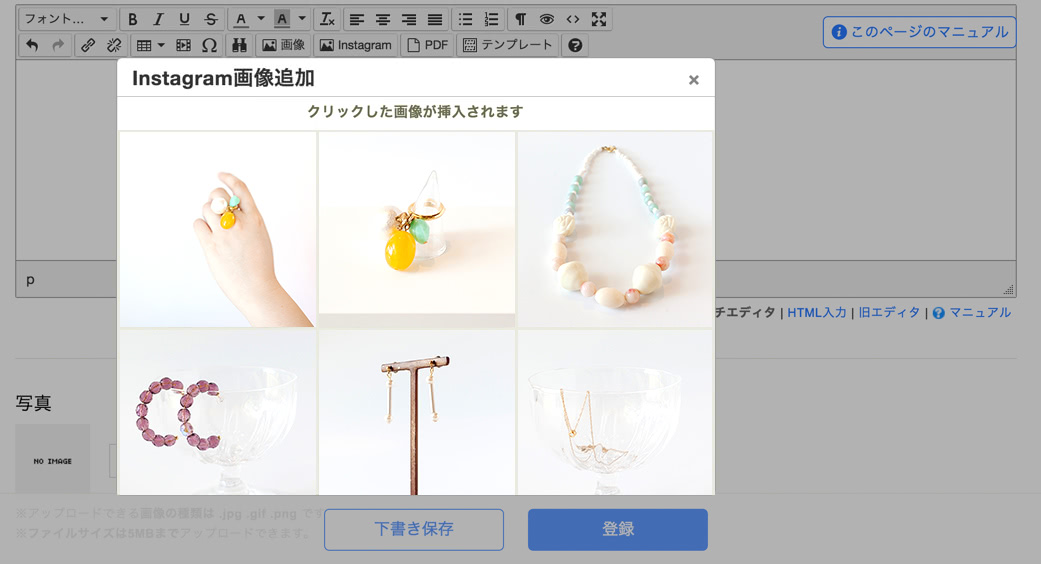This screenshot has height=564, width=1041.
Task: Clear formatting with the Tx icon
Action: pos(327,19)
